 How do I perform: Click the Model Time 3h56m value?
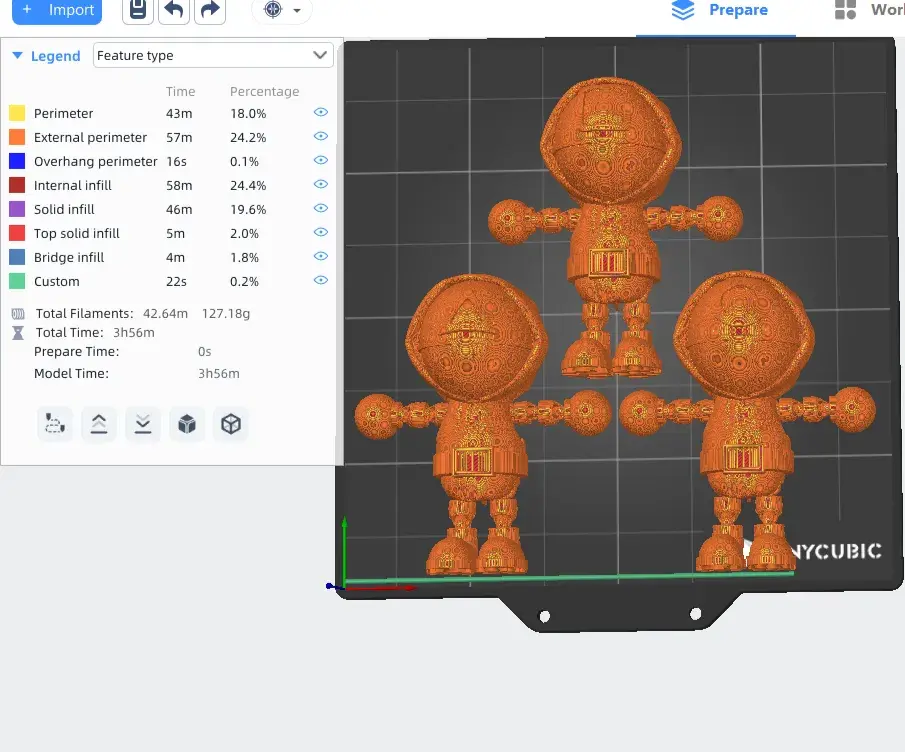click(x=219, y=373)
